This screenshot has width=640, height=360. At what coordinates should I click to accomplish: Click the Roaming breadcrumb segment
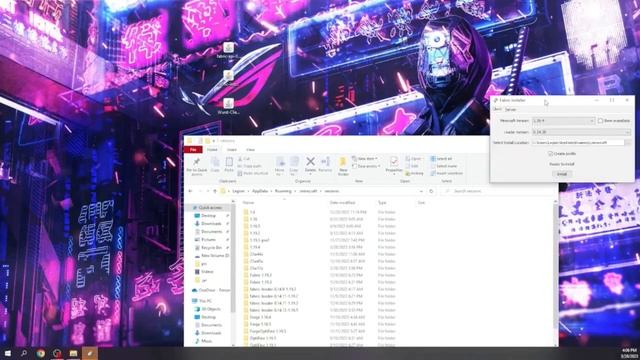(283, 191)
